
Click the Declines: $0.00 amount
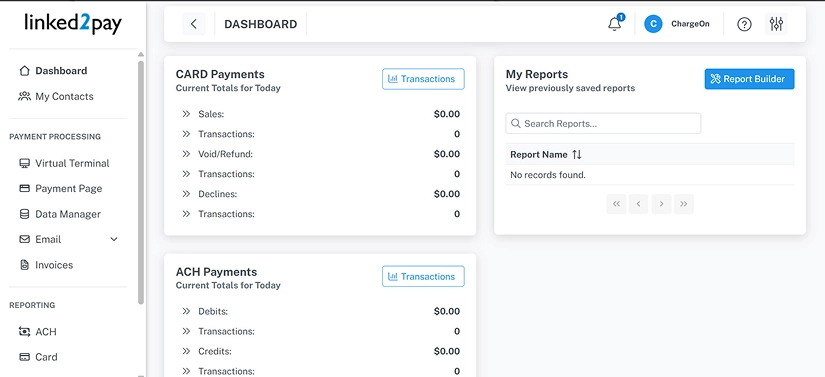click(447, 194)
